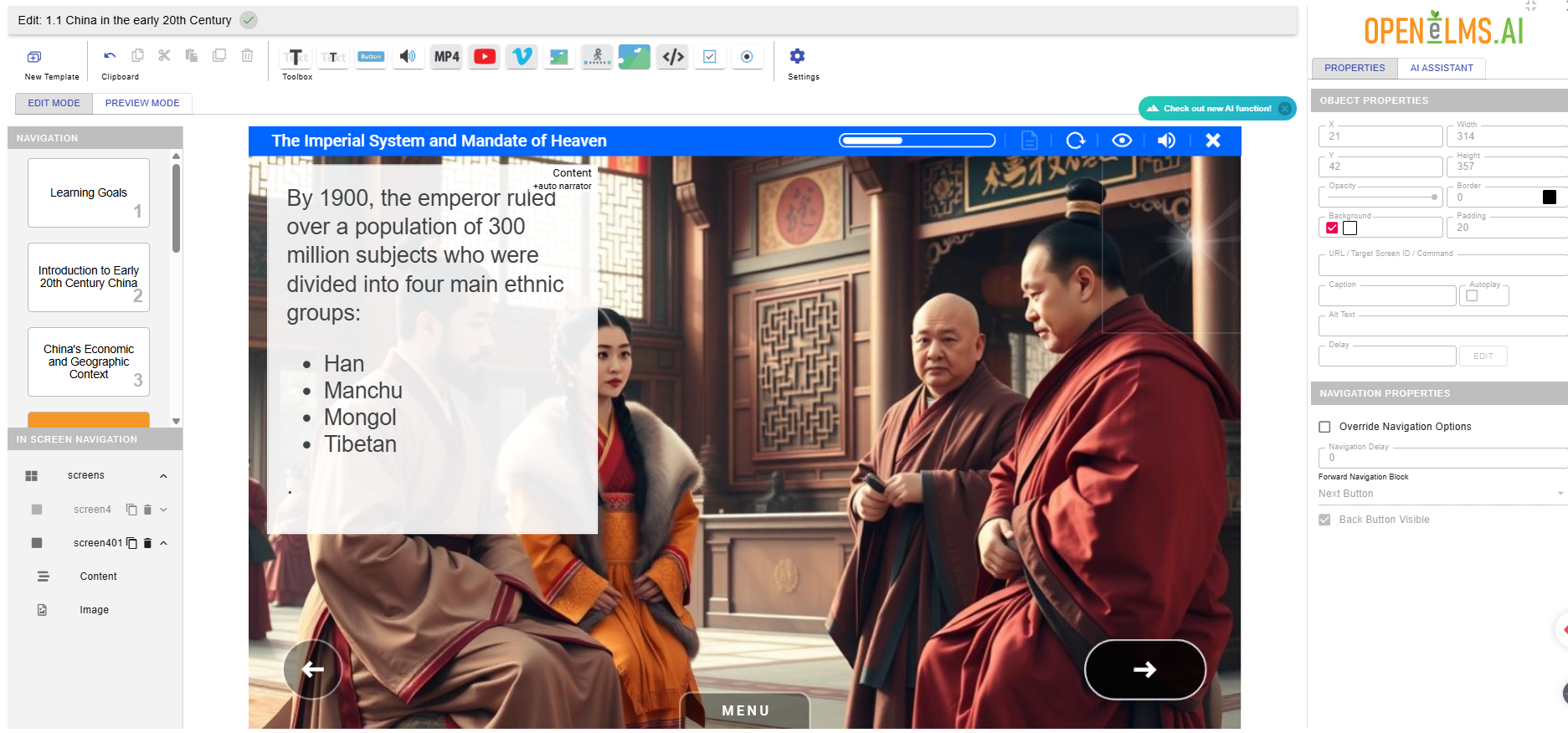The width and height of the screenshot is (1568, 733).
Task: Add a New Template
Action: click(34, 57)
